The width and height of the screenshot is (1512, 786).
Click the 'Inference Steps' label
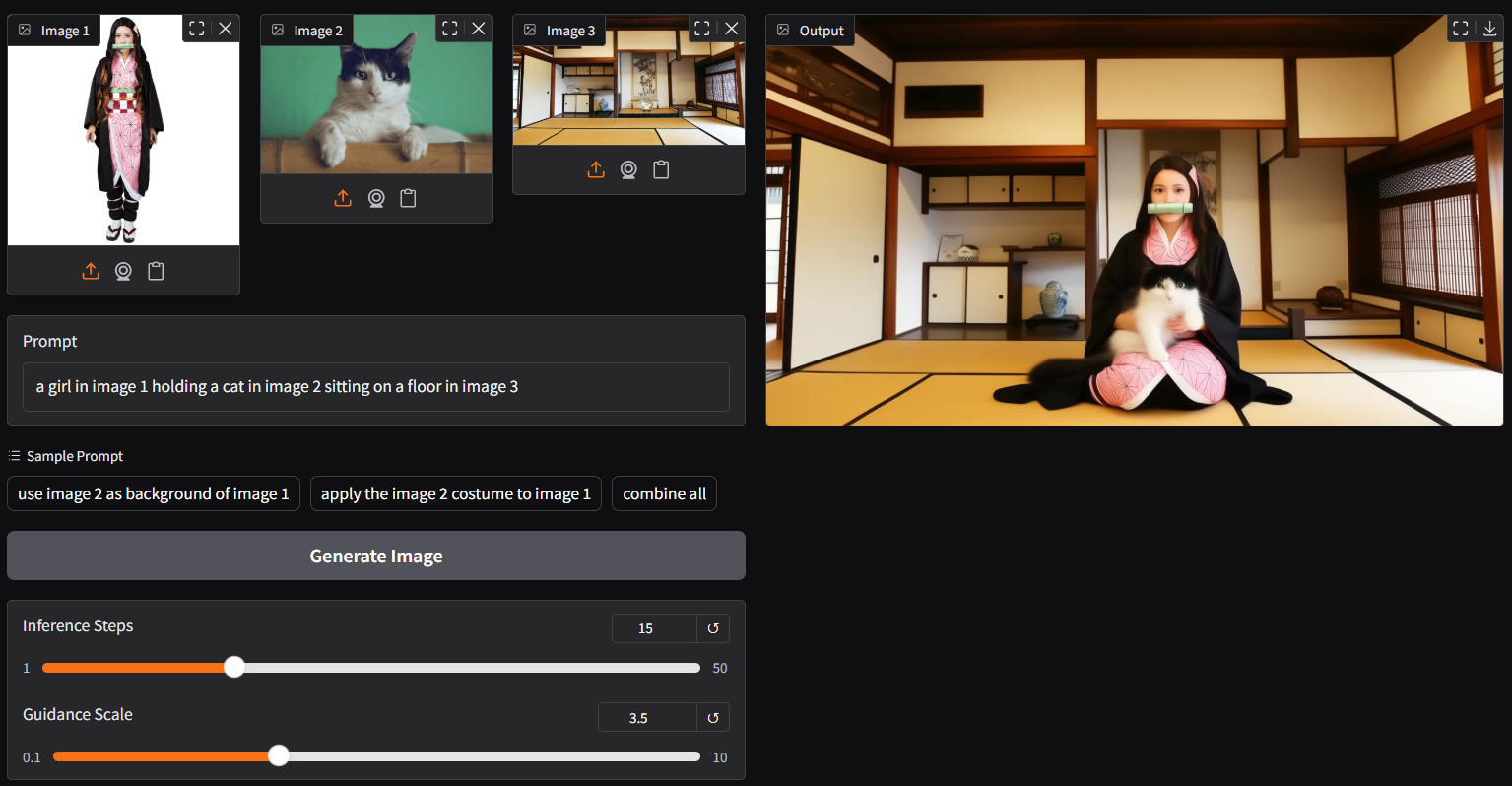click(78, 625)
